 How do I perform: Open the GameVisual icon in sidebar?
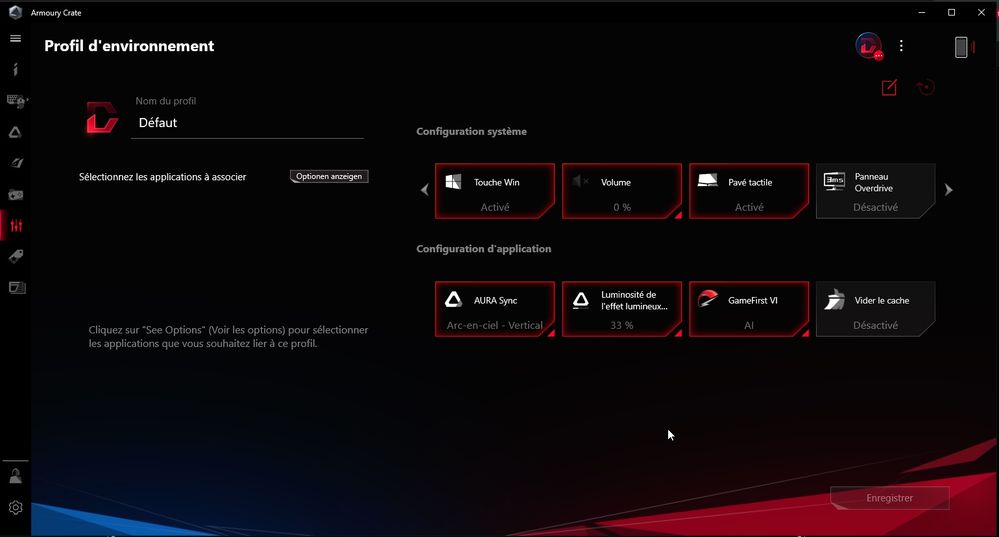click(x=17, y=163)
